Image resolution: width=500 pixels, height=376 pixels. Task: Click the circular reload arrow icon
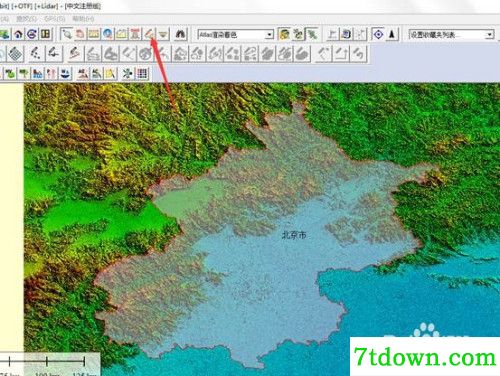pyautogui.click(x=32, y=34)
